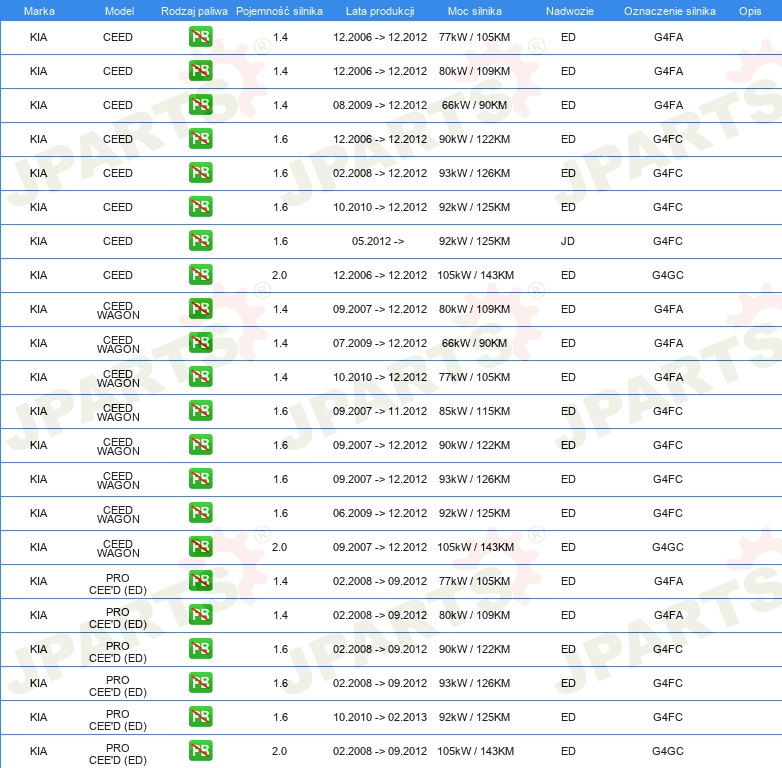Click the Model column header
Screen dimensions: 782x768
118,11
